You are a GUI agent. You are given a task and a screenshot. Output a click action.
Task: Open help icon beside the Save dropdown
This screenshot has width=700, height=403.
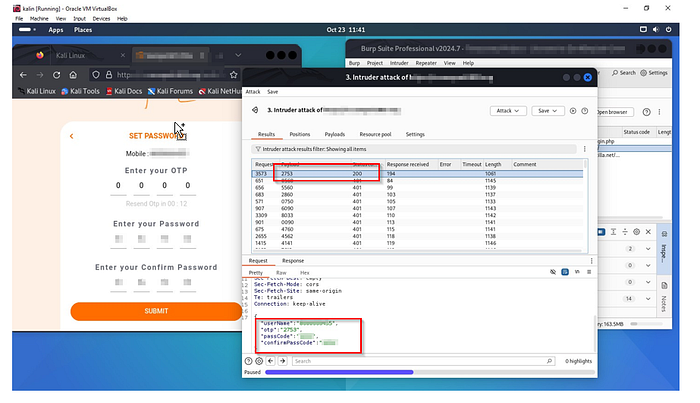tap(584, 111)
